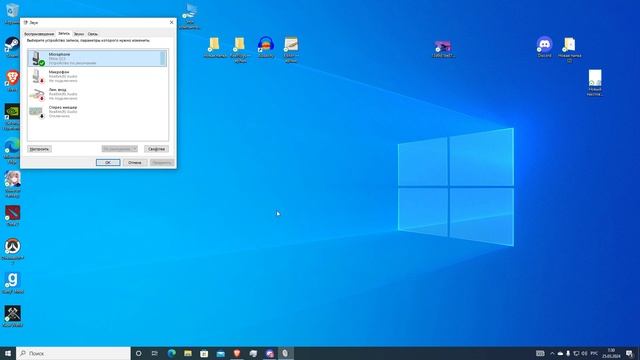Switch to the active Sound dialog taskbar icon
This screenshot has width=640, height=360.
(285, 353)
